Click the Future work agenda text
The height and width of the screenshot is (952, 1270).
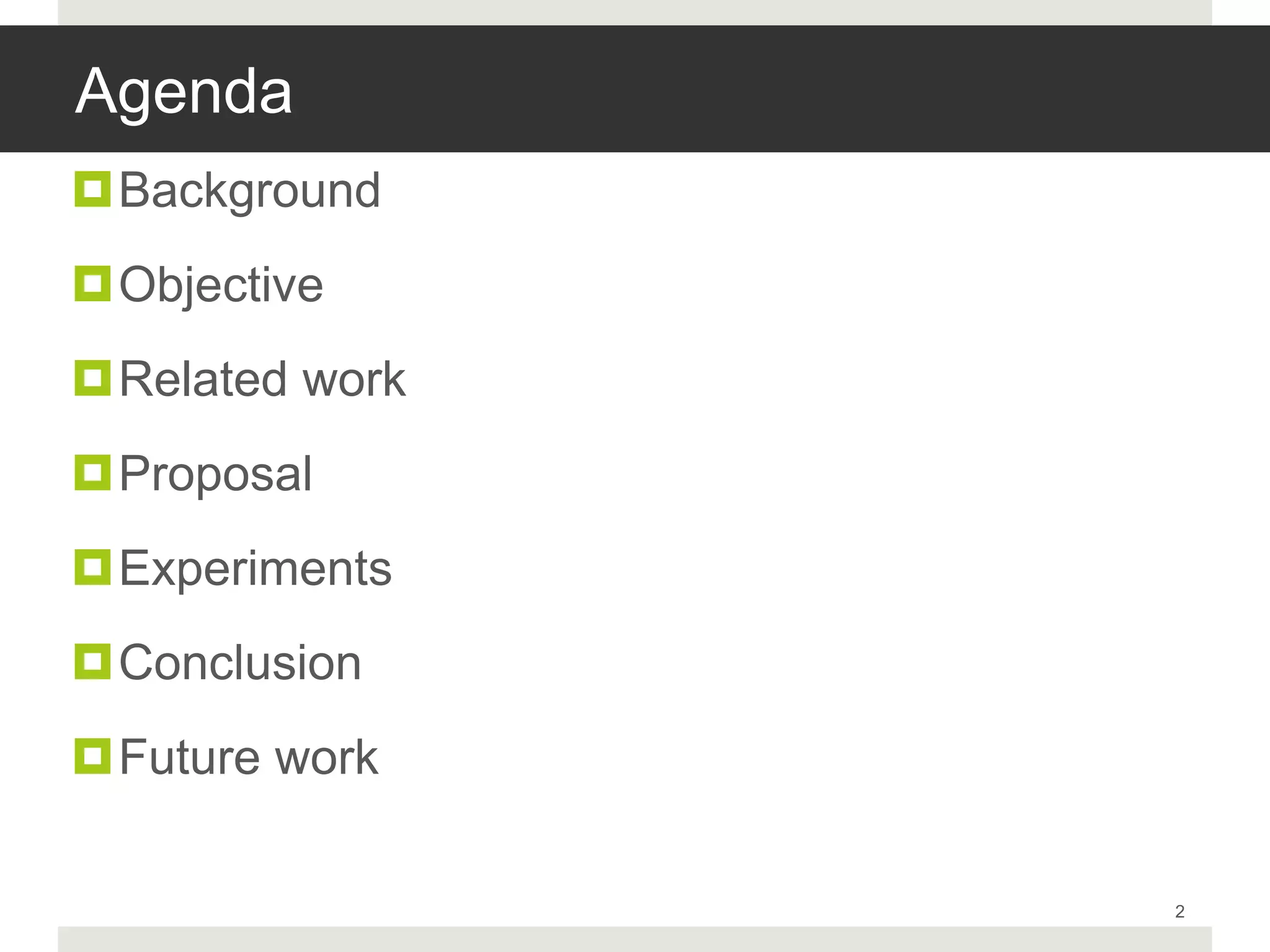(x=248, y=757)
